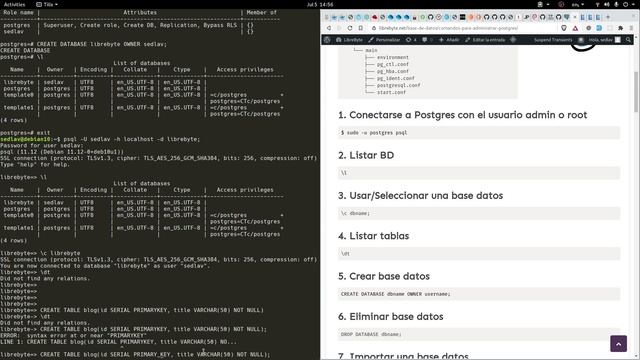Viewport: 640px width, 360px height.
Task: Click the network icon in top bar
Action: pyautogui.click(x=598, y=4)
